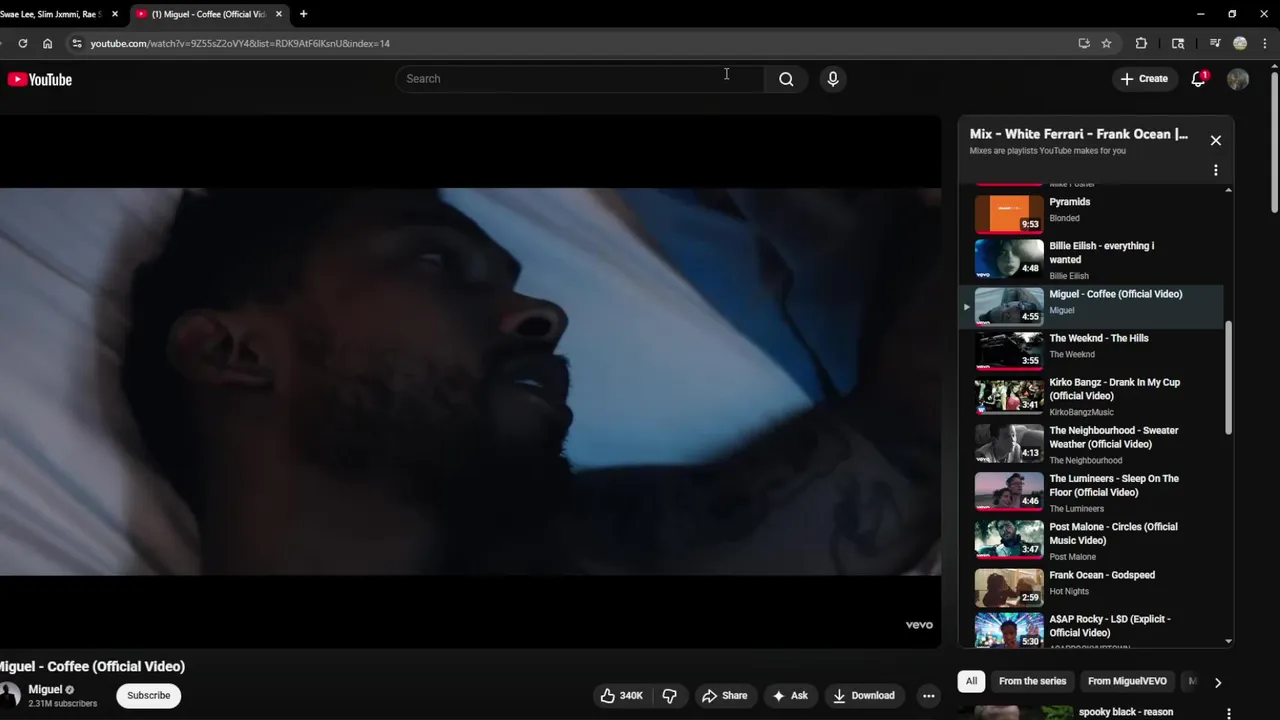This screenshot has width=1280, height=720.
Task: Open the notifications bell
Action: tap(1198, 79)
